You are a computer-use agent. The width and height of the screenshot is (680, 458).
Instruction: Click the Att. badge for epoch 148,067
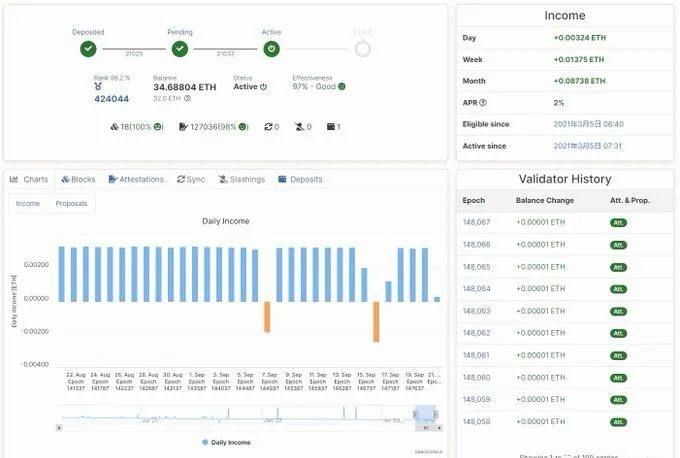tap(618, 222)
